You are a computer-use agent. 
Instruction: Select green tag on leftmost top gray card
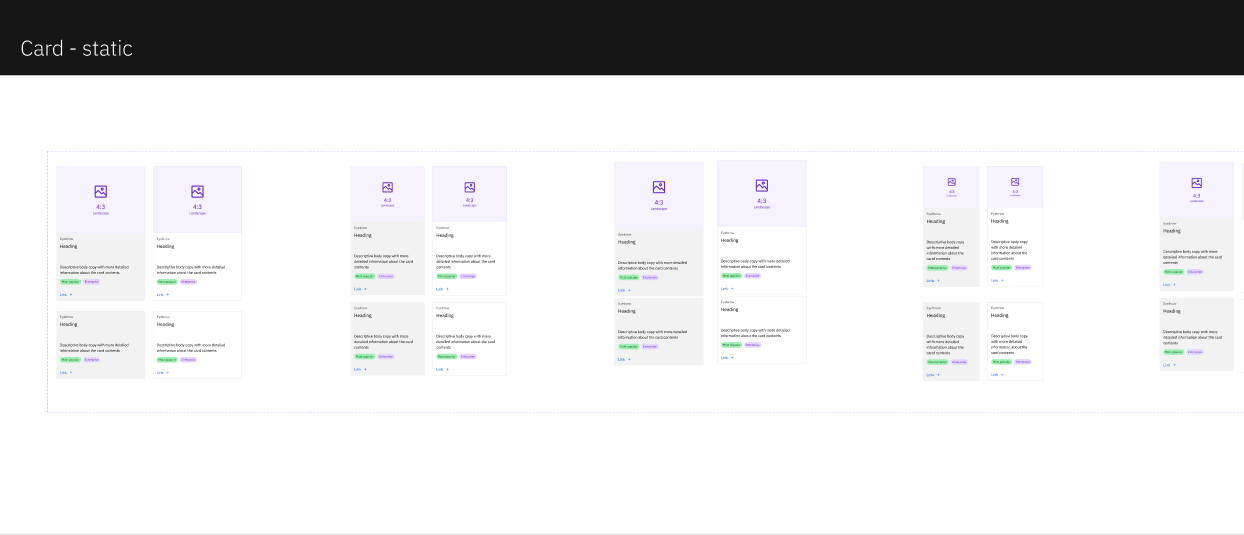click(70, 282)
